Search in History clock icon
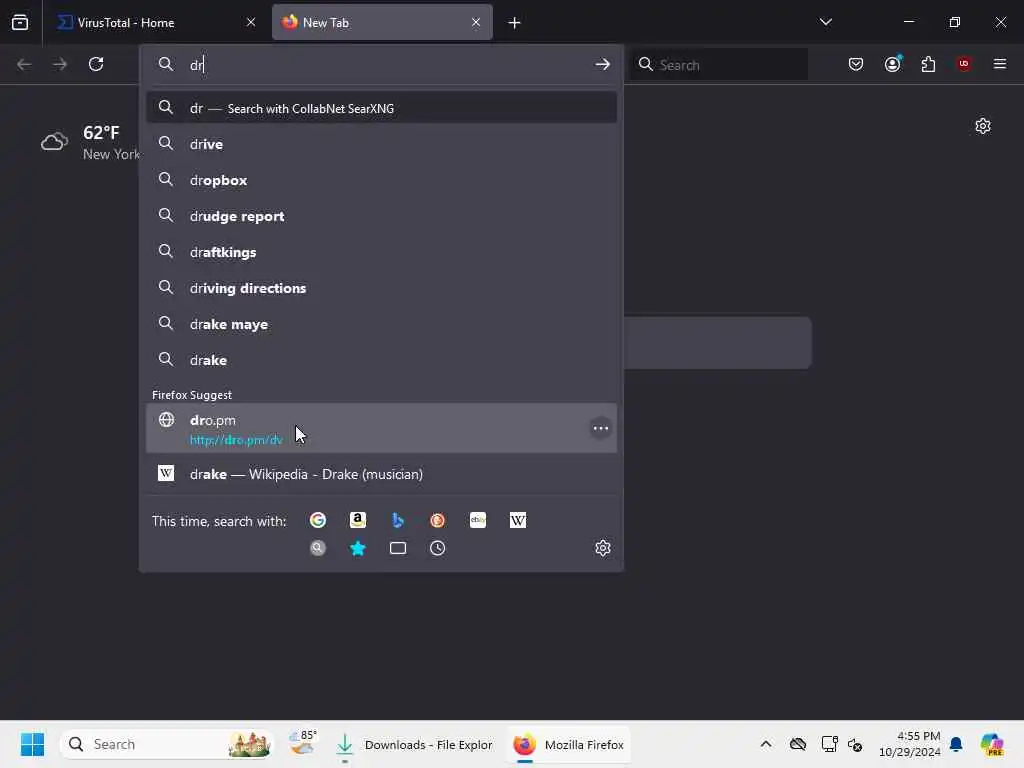Screen dimensions: 1024x768 [x=438, y=548]
